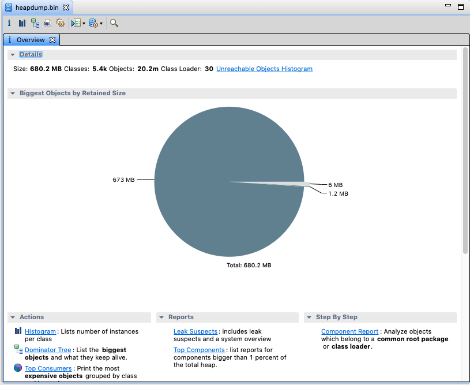Click the Total: 680.2 MB label
Screen dimensions: 470x385
249,265
